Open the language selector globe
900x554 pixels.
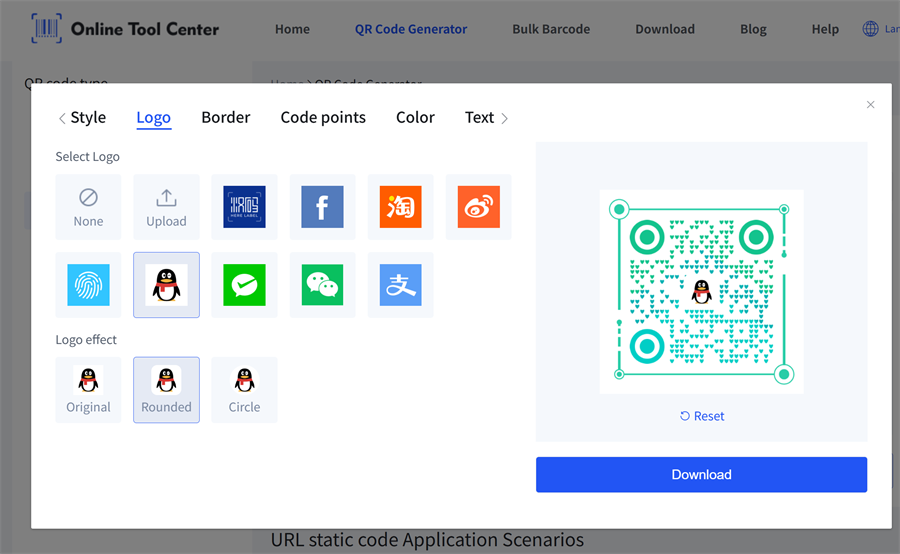[x=870, y=29]
